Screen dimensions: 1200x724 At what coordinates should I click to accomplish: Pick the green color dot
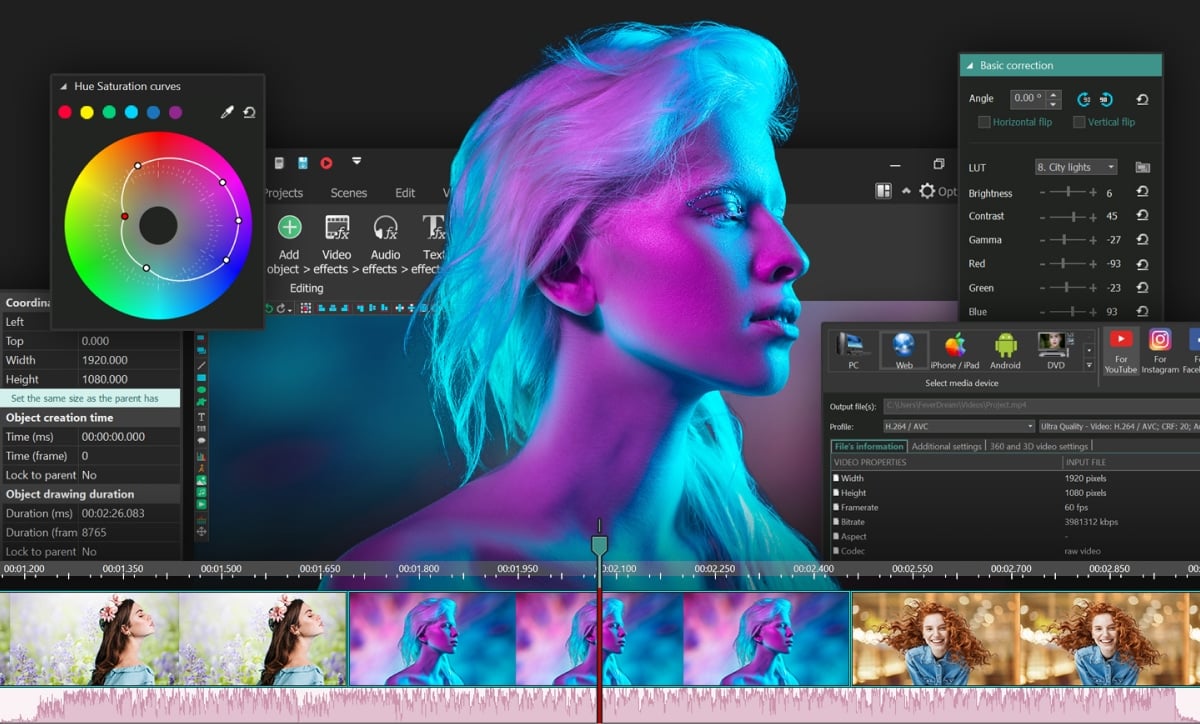point(109,113)
